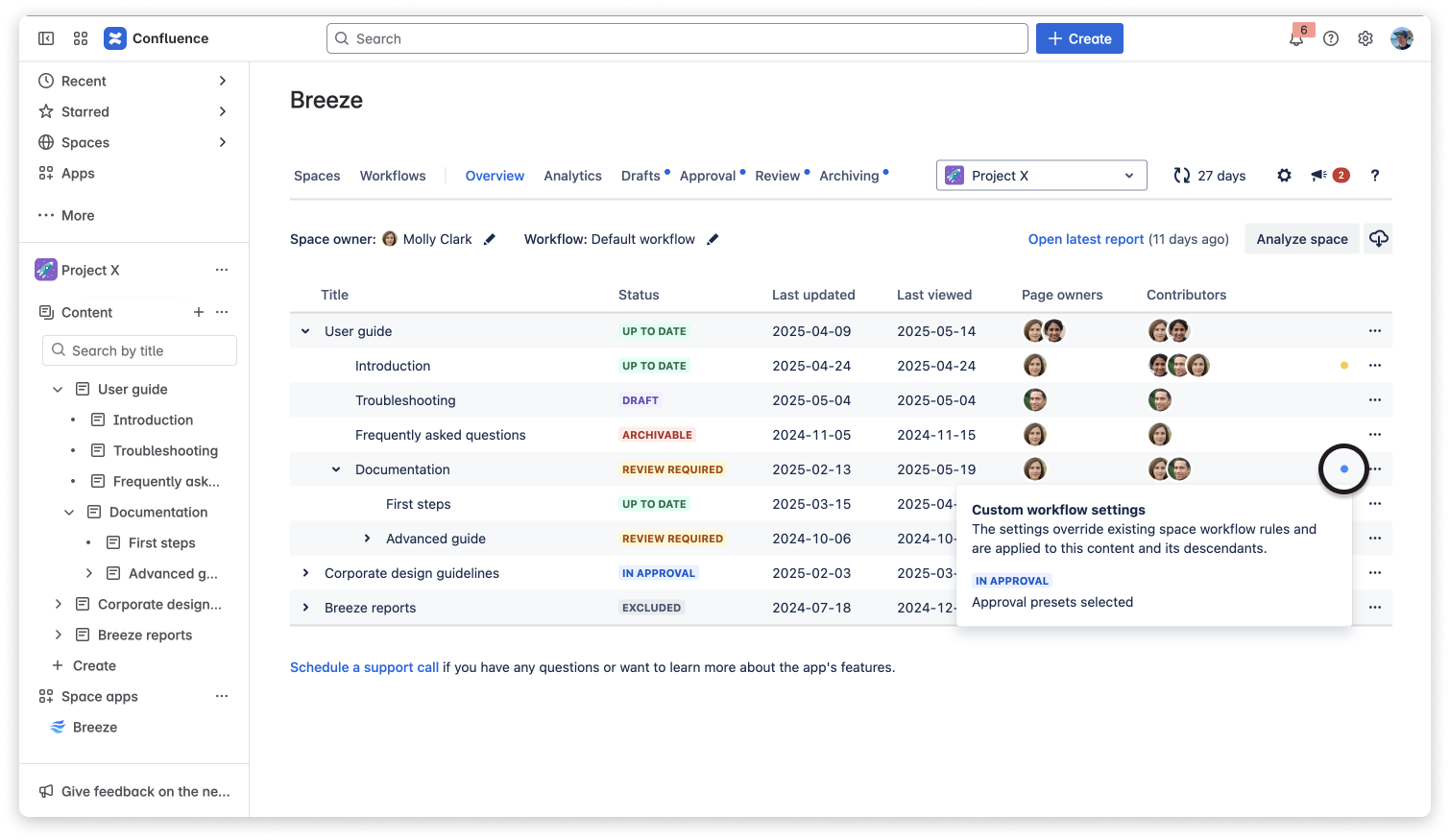Open the User guide row more actions
The height and width of the screenshot is (840, 1450).
(1375, 331)
